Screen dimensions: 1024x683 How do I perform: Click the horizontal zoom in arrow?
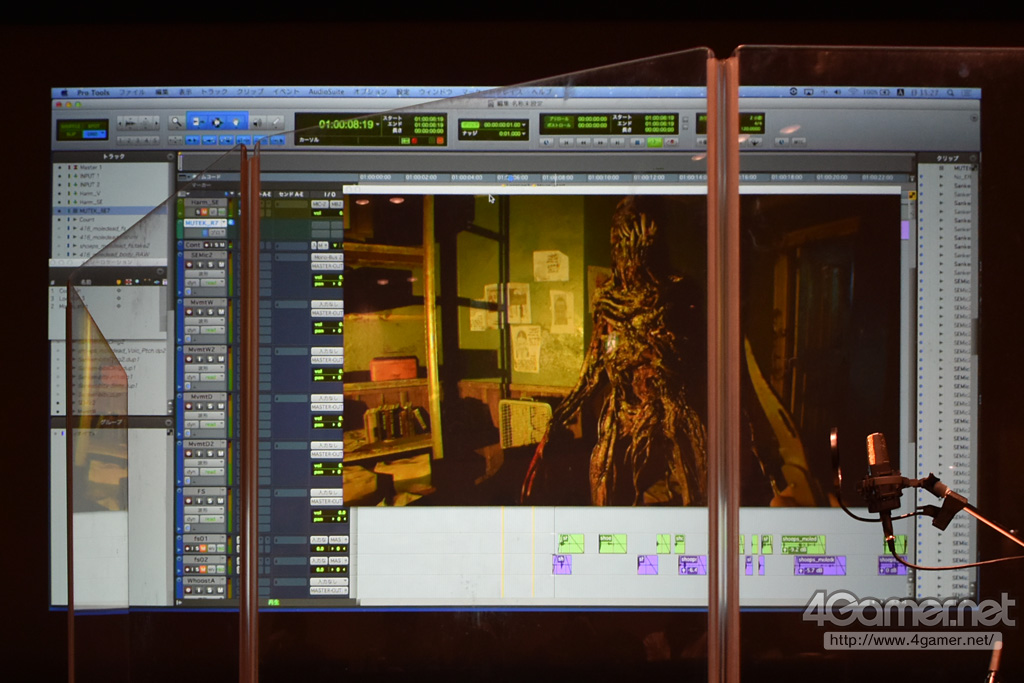pyautogui.click(x=157, y=123)
